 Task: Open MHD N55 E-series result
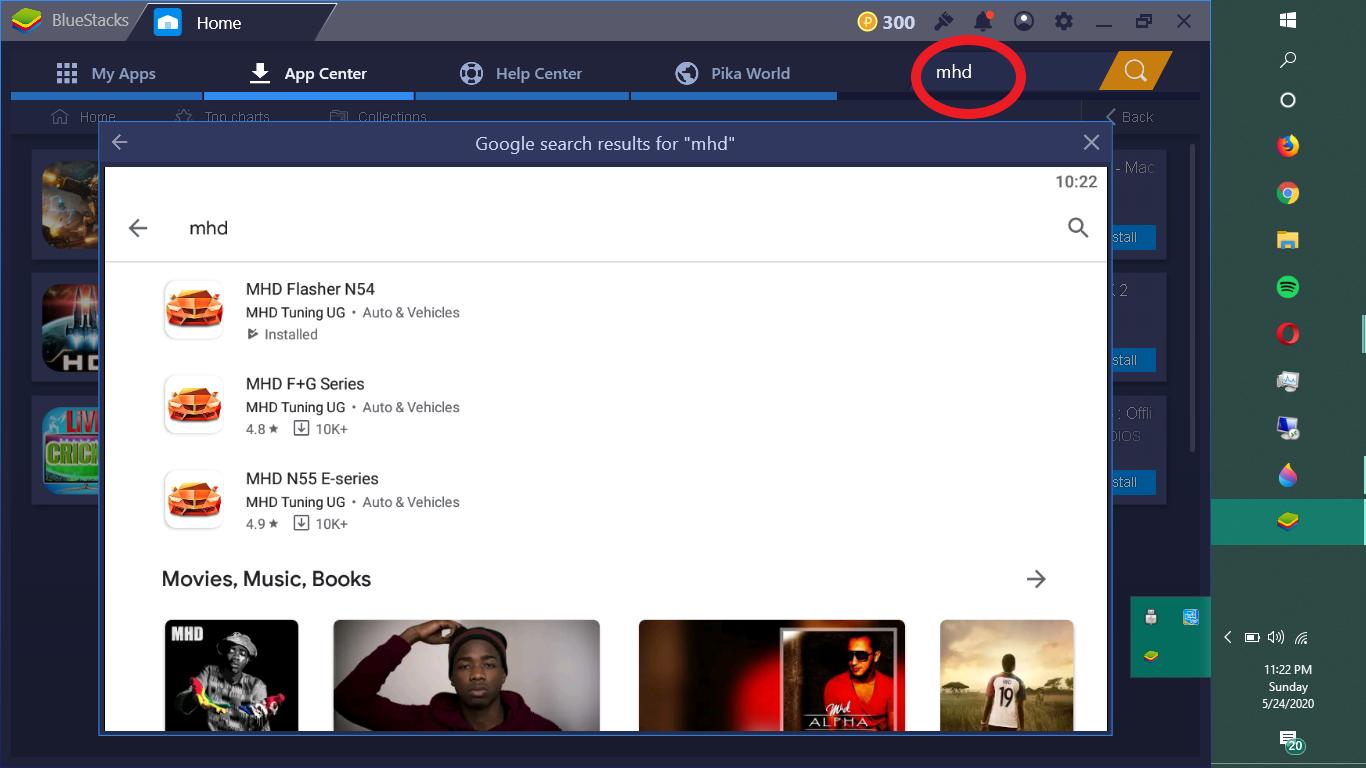tap(606, 500)
